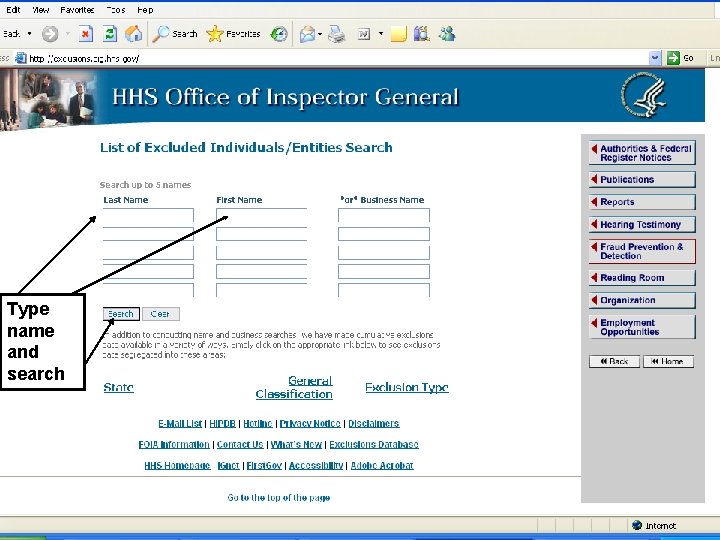Viewport: 720px width, 540px height.
Task: Open Fraud Prevention & Detection button
Action: pos(642,251)
